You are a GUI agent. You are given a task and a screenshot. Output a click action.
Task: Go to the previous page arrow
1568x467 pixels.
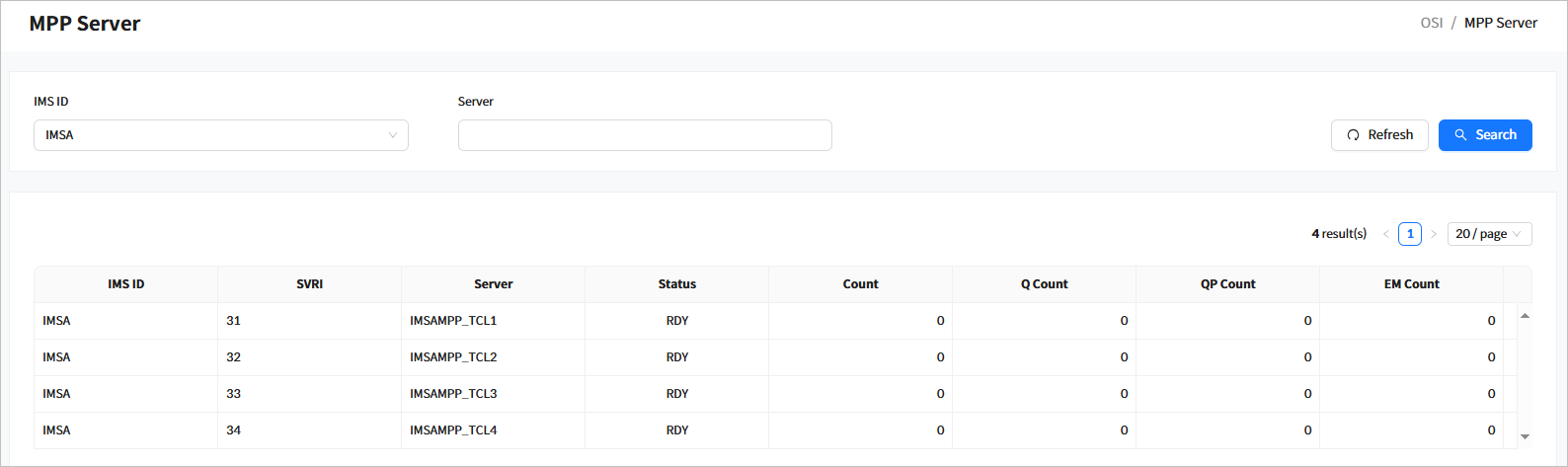pyautogui.click(x=1386, y=234)
